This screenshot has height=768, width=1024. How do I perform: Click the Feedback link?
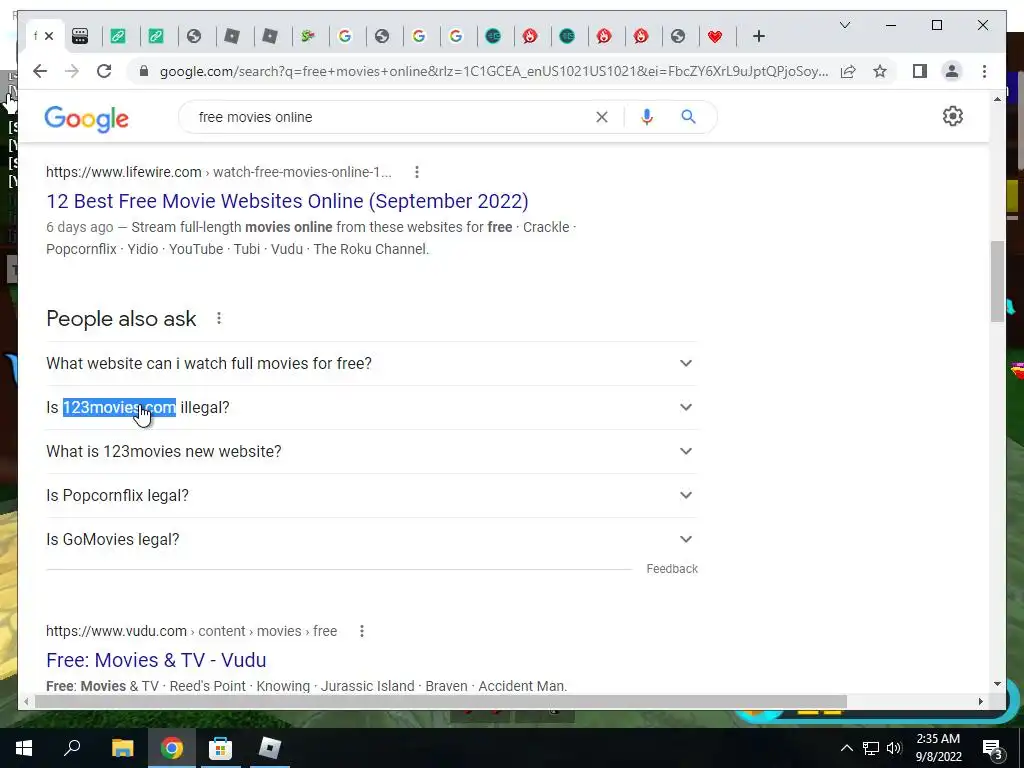(x=672, y=569)
